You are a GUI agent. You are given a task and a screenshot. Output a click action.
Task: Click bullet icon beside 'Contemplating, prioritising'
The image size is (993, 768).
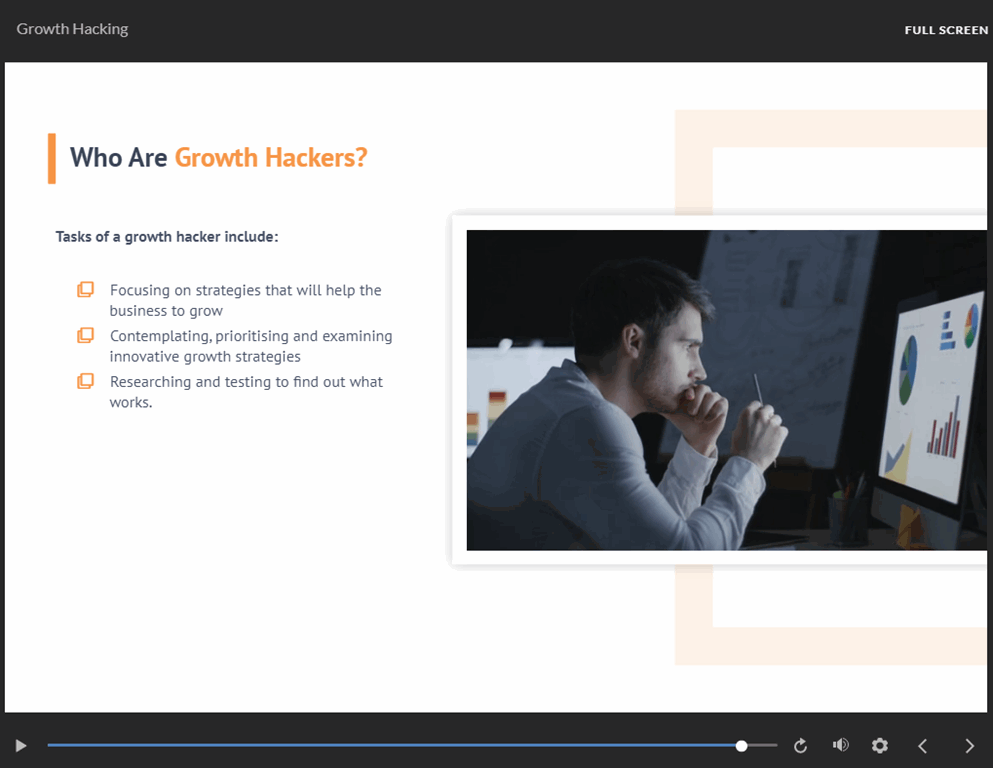85,335
